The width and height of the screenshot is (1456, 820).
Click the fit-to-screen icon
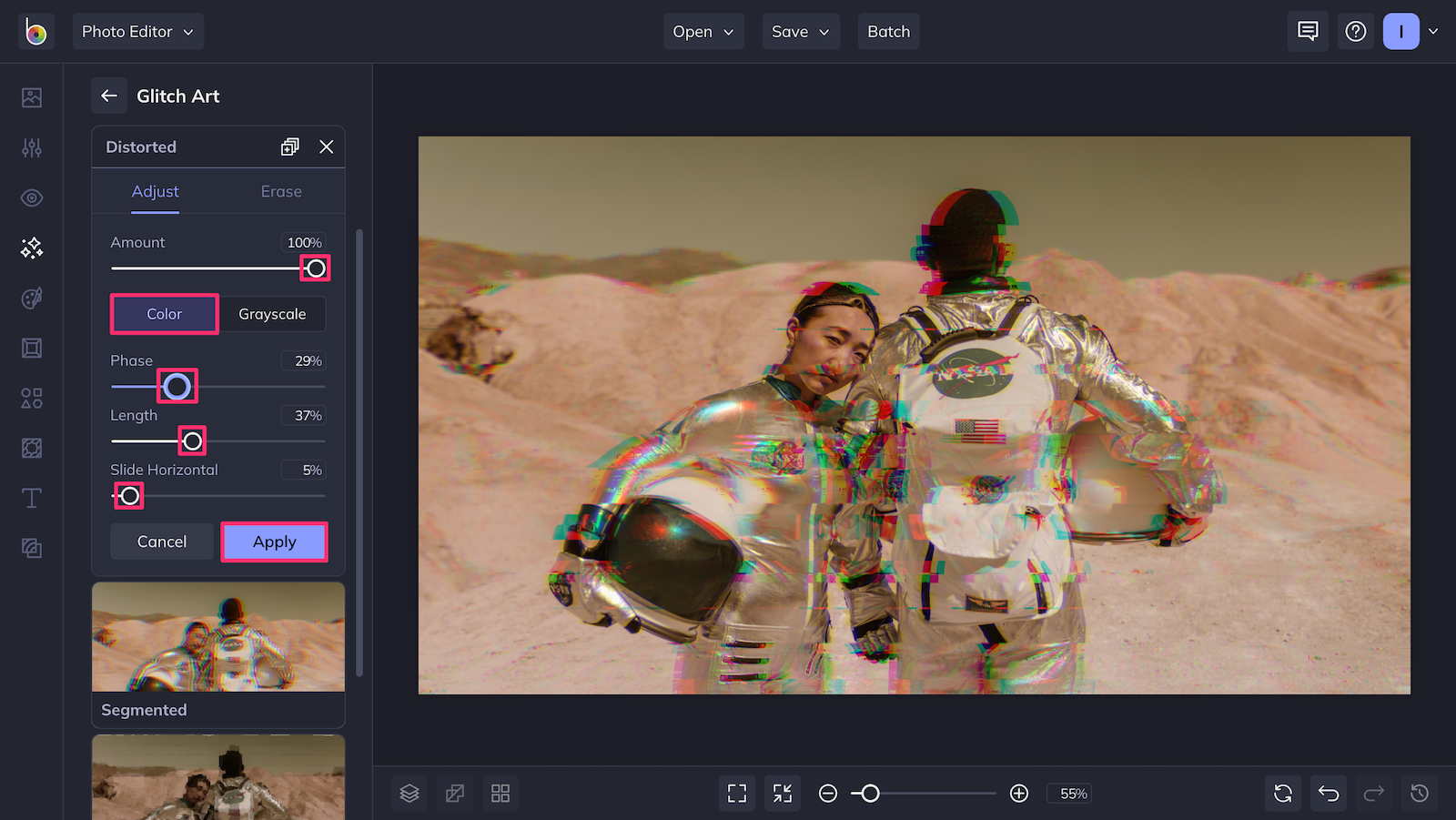[x=782, y=793]
